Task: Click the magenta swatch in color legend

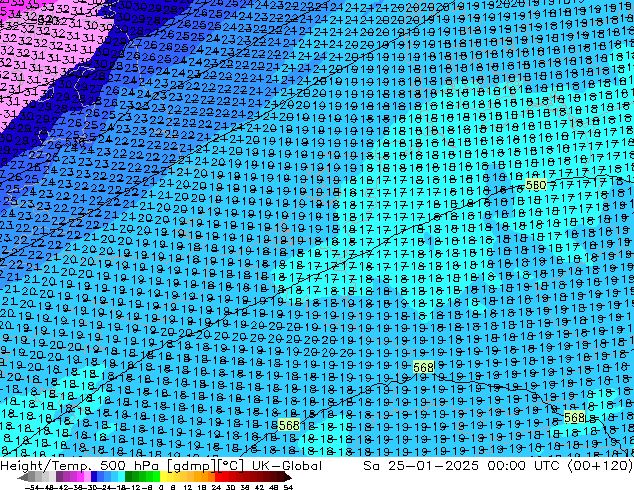Action: click(x=80, y=477)
